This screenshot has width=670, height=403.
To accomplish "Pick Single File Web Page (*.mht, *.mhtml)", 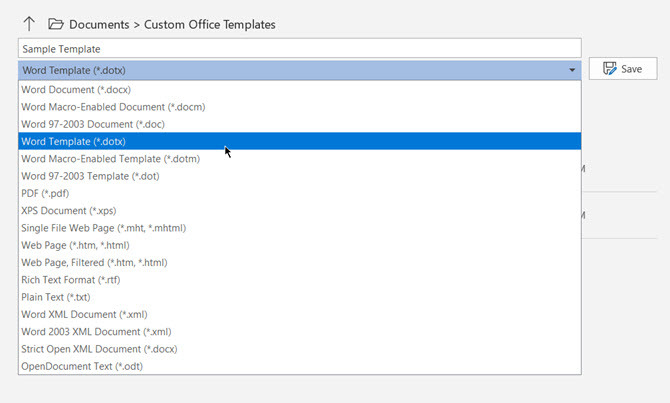I will pos(300,228).
